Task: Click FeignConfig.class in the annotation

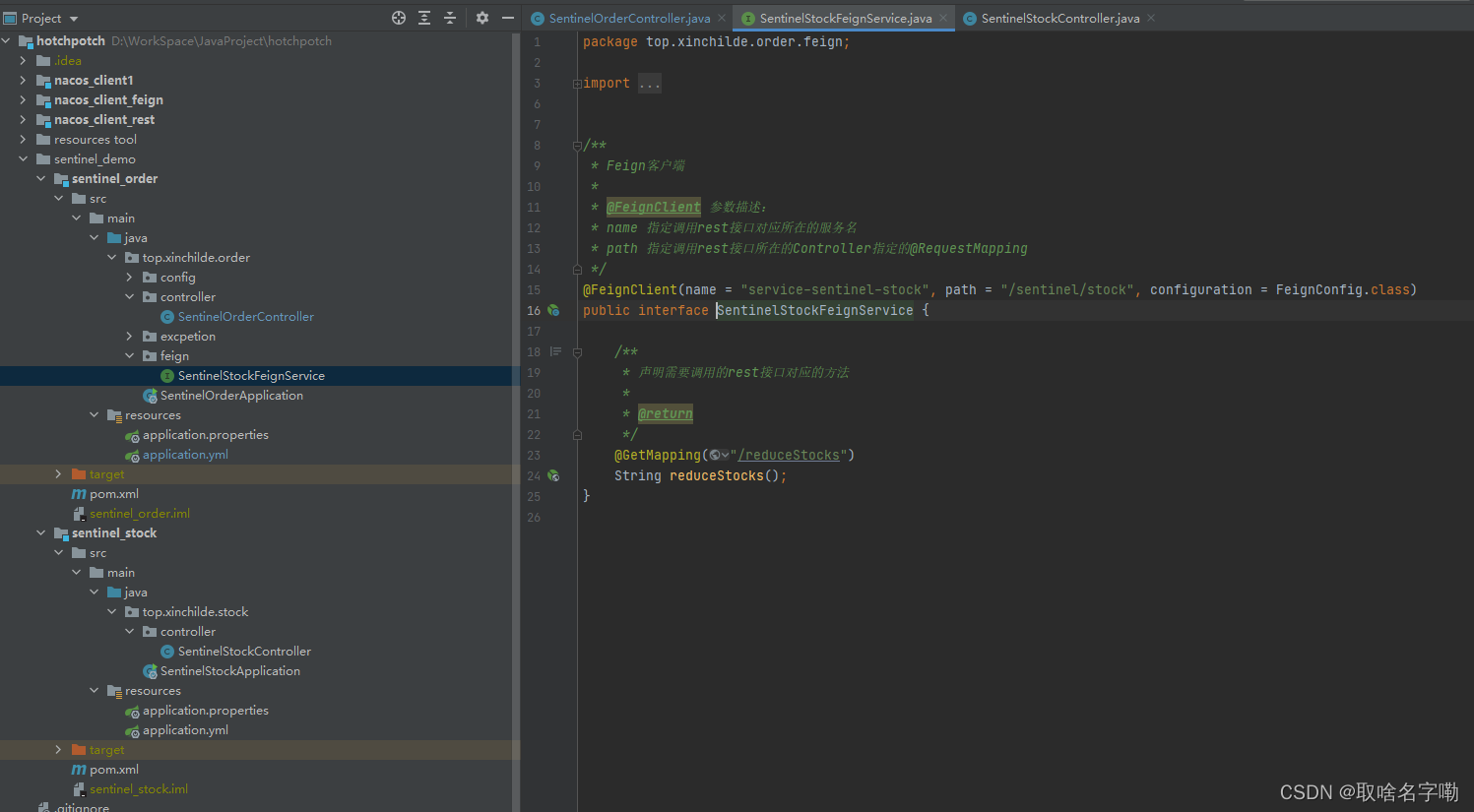Action: coord(1343,289)
